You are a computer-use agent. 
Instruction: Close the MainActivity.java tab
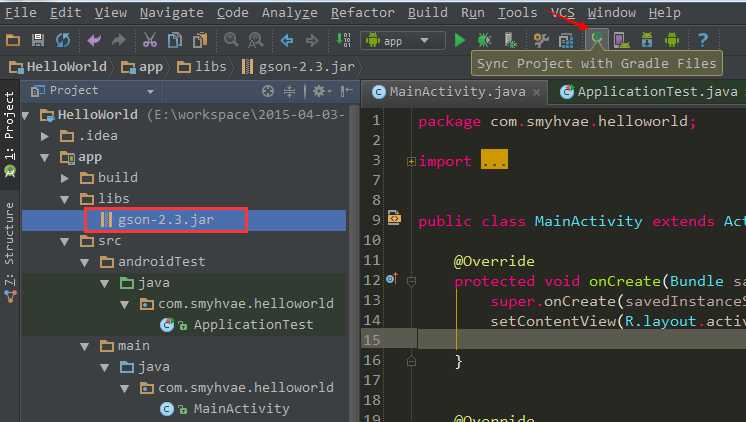[537, 92]
